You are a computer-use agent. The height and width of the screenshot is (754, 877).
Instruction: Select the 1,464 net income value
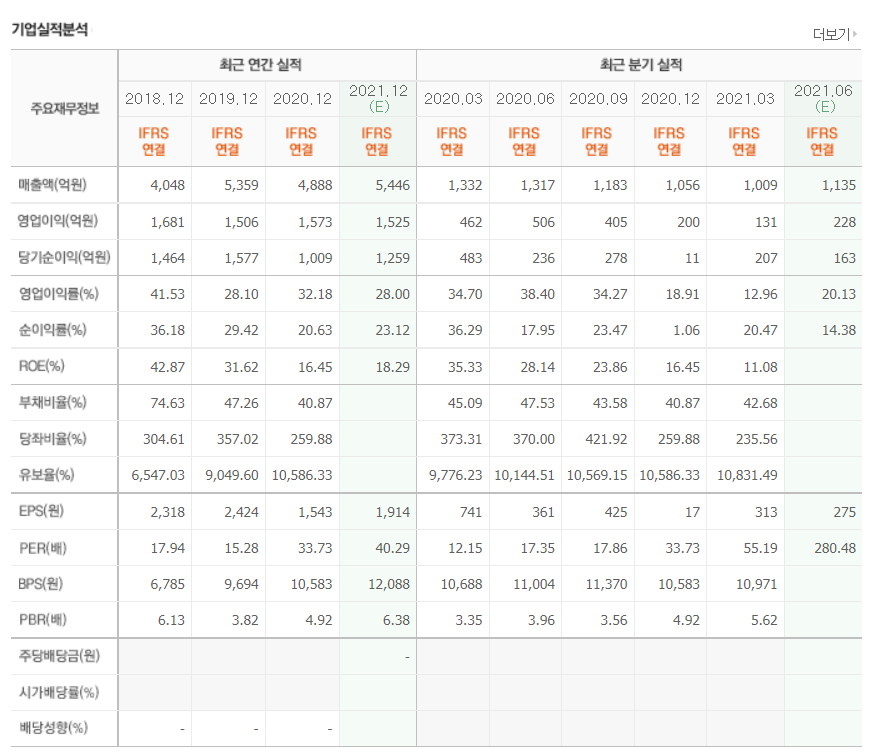(x=168, y=258)
